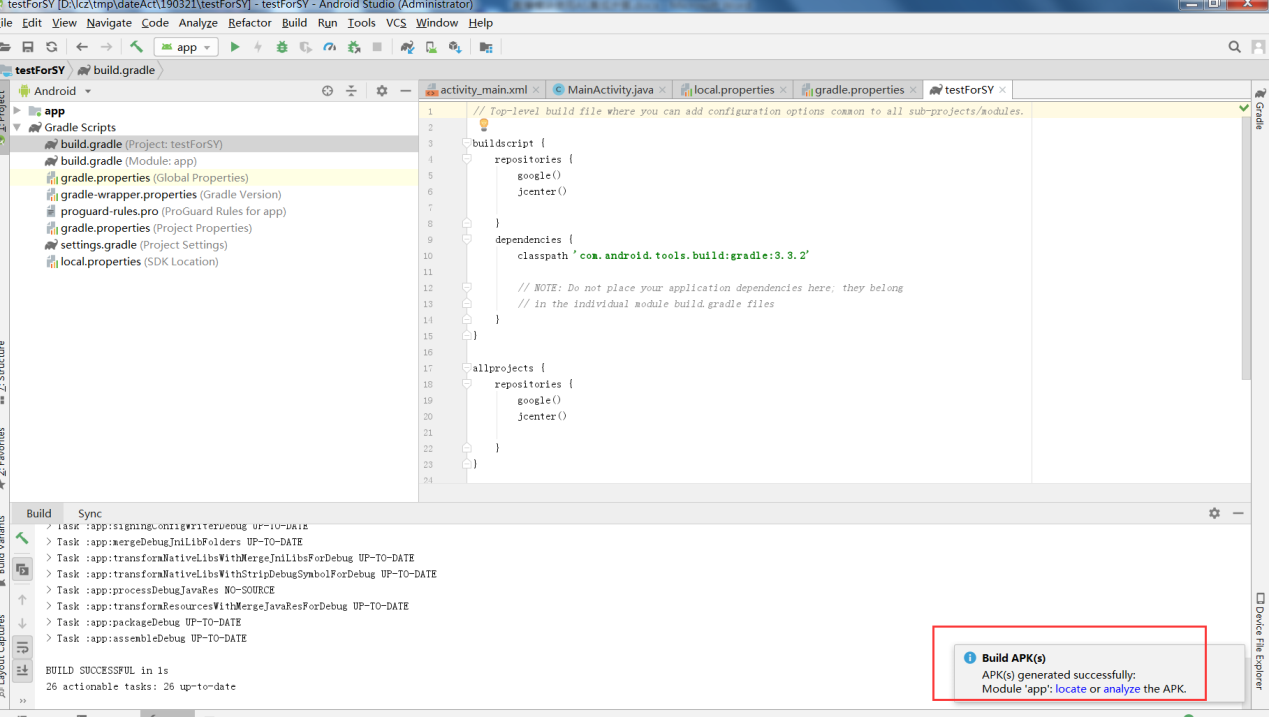The image size is (1269, 717).
Task: Close the testForSY editor tab
Action: click(x=1003, y=90)
